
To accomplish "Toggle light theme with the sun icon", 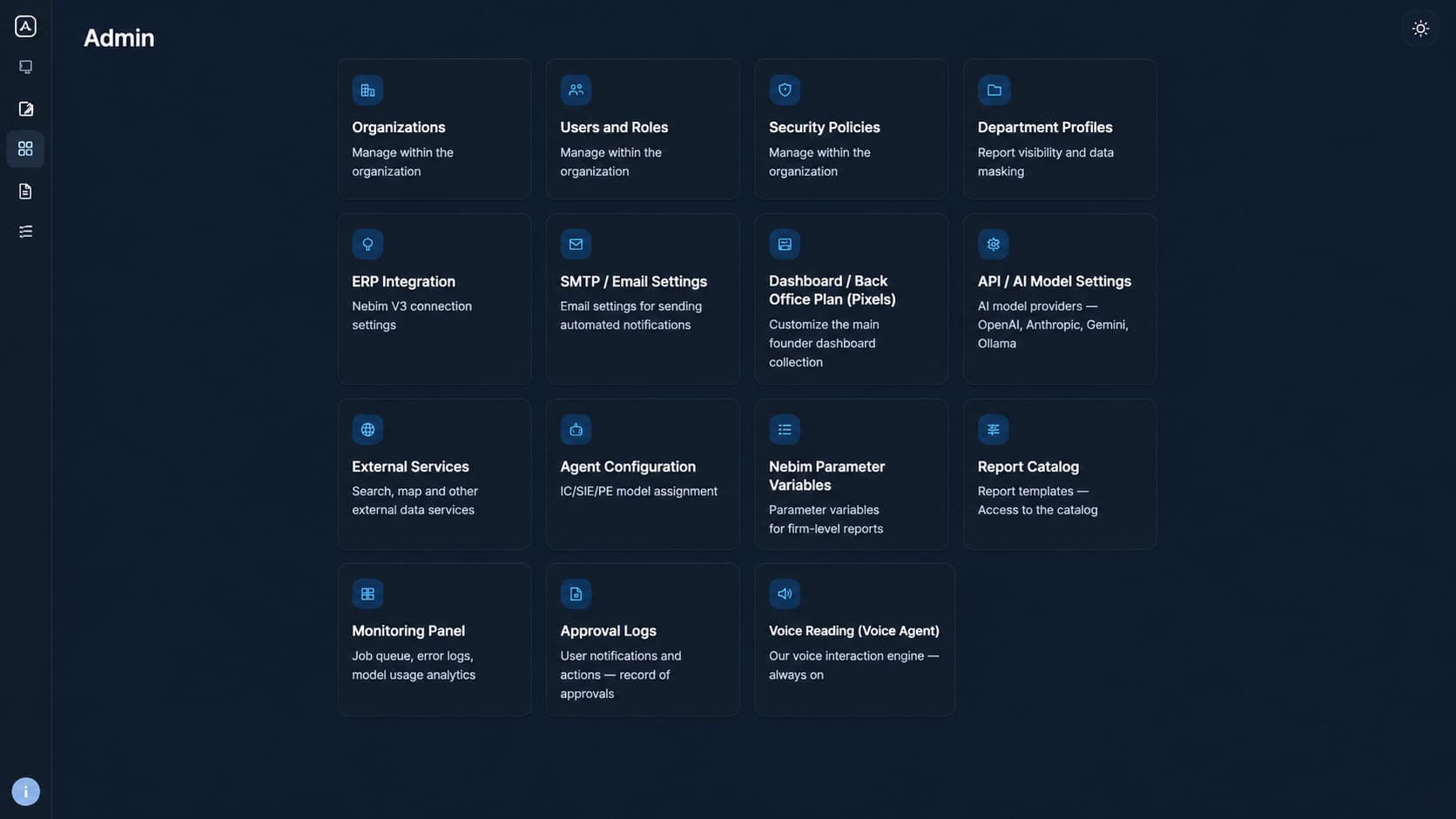I will (x=1420, y=29).
